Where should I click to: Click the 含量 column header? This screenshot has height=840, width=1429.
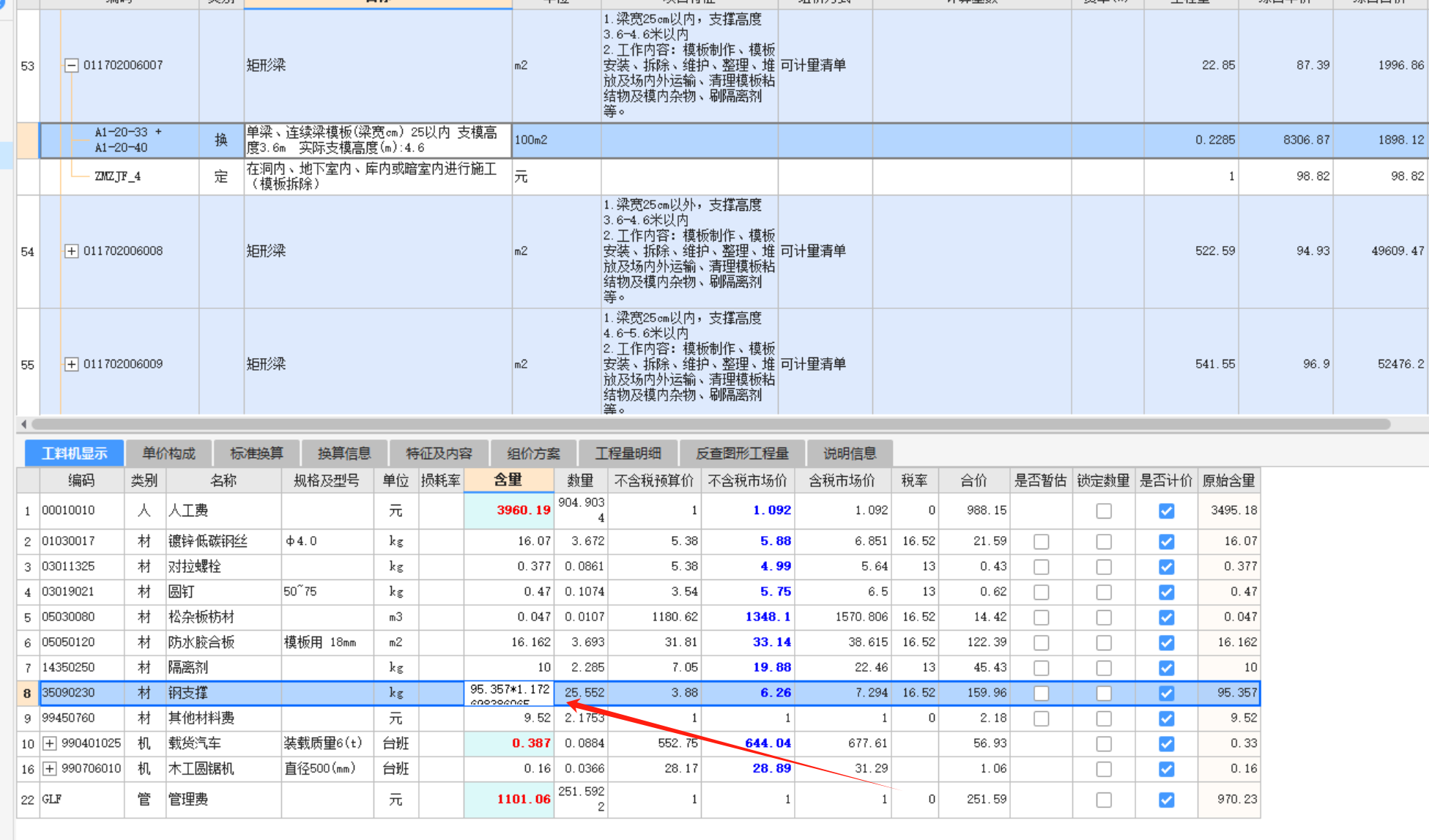[x=508, y=480]
